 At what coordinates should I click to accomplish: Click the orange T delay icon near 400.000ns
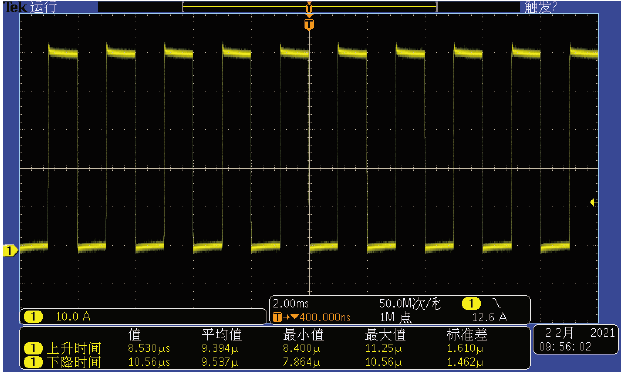[277, 317]
